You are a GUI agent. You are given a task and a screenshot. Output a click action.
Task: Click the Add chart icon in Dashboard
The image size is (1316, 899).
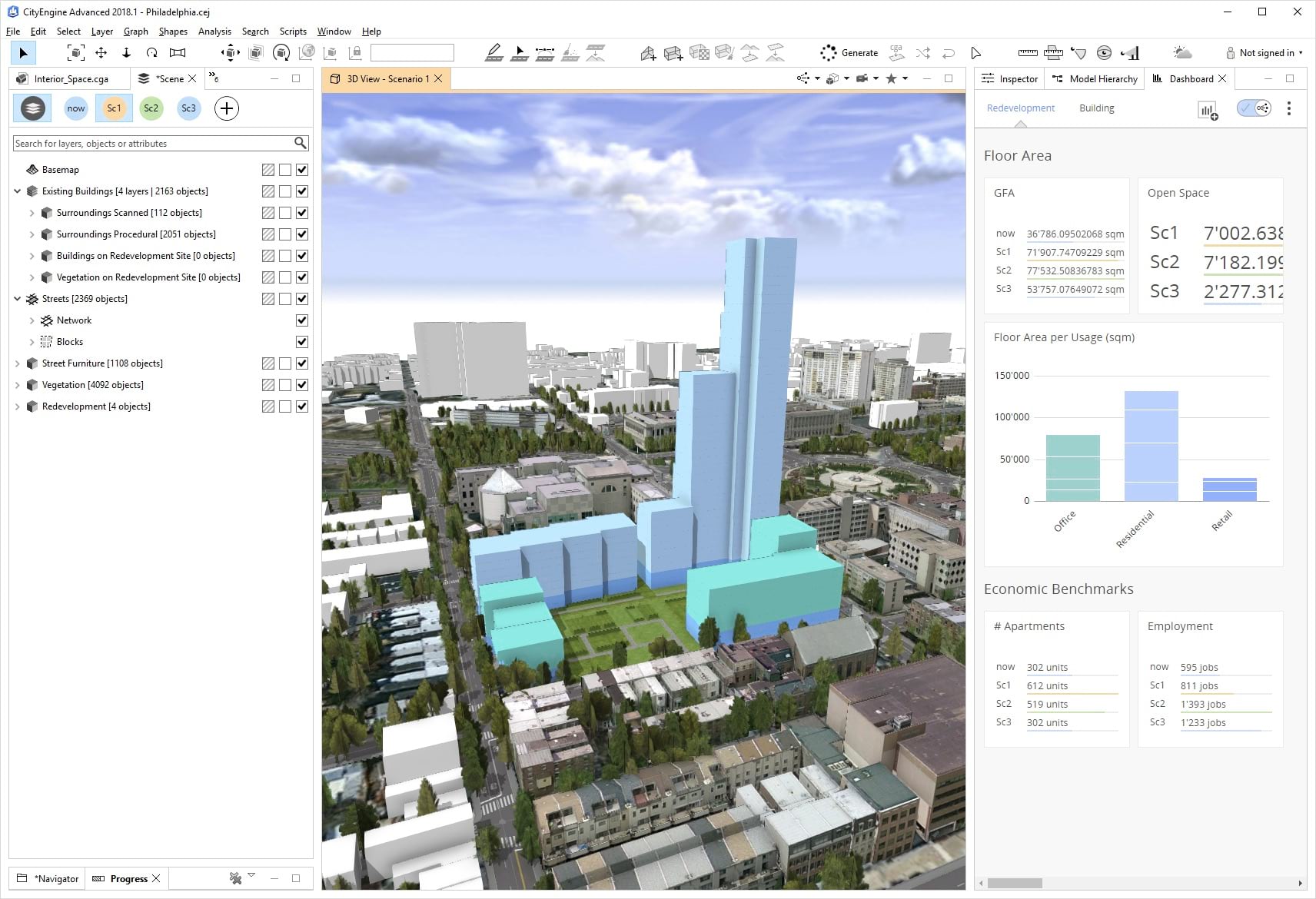pyautogui.click(x=1208, y=110)
